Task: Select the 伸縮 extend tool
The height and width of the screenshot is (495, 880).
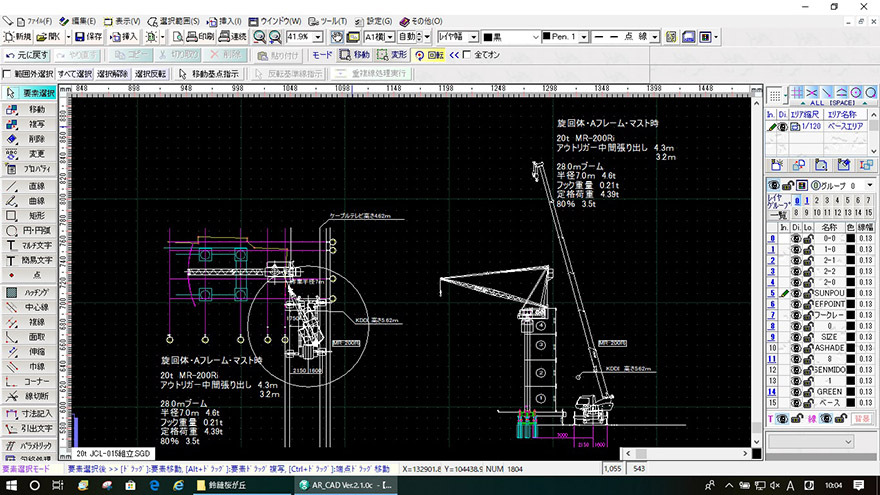Action: coord(29,352)
